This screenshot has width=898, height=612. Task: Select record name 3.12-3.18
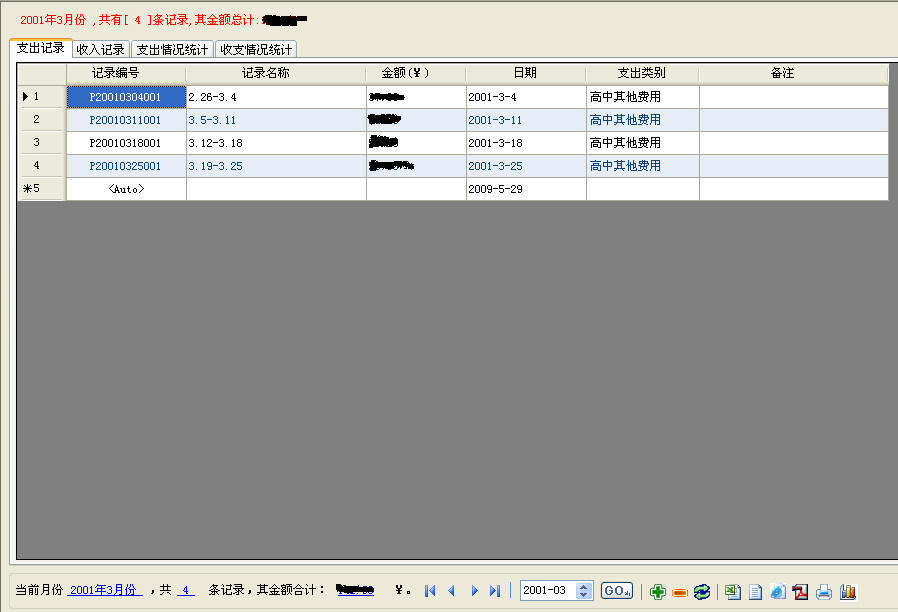[276, 143]
